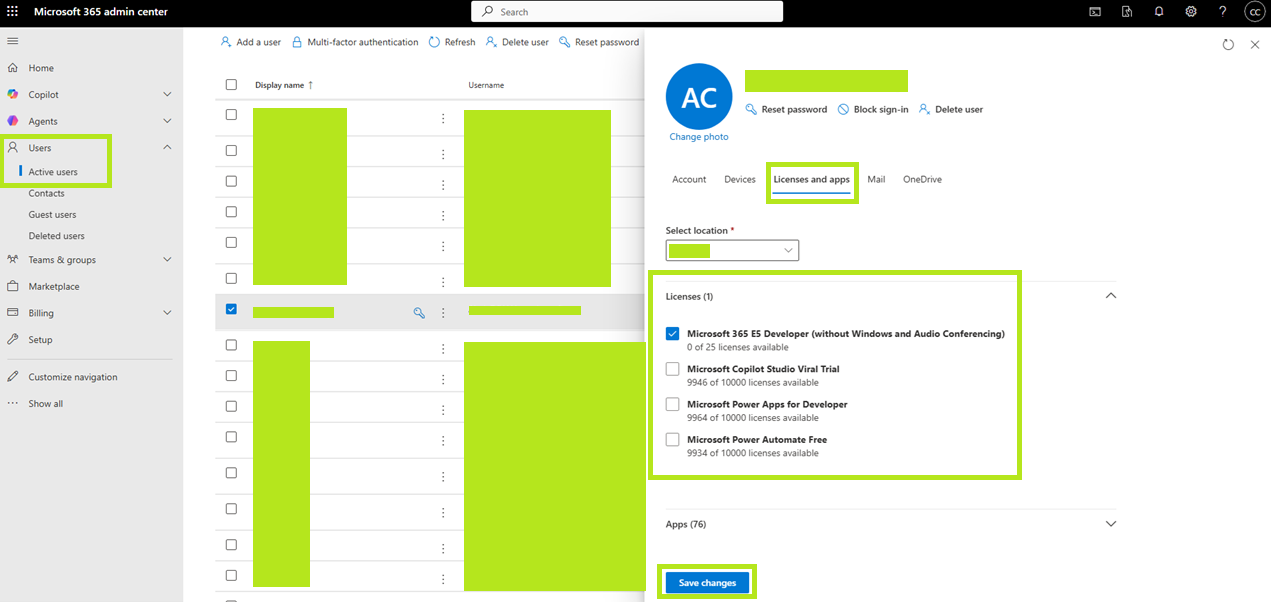
Task: Open the app launcher waffle icon
Action: (13, 12)
